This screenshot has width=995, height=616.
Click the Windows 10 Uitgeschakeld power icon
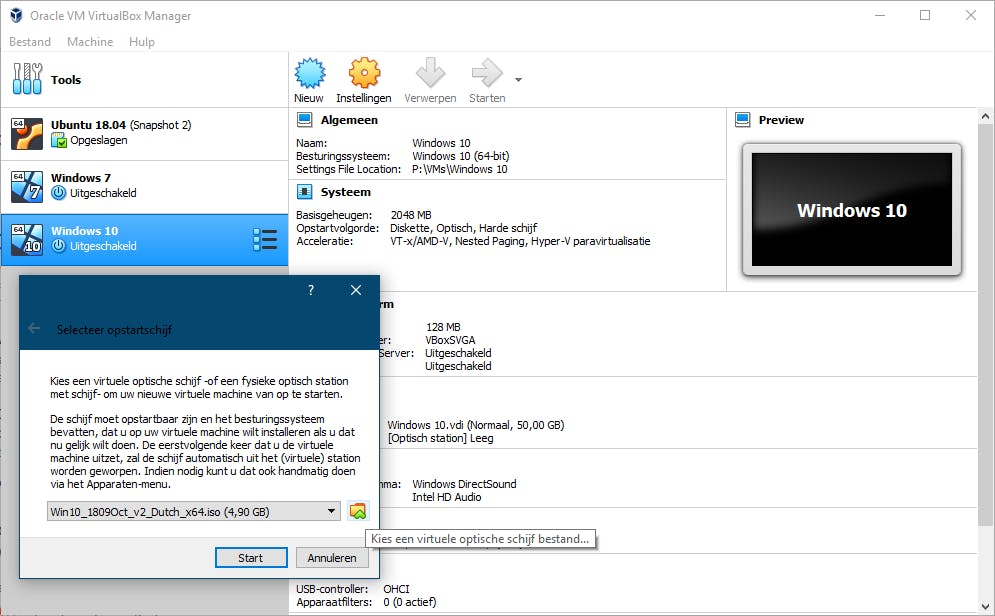click(58, 246)
